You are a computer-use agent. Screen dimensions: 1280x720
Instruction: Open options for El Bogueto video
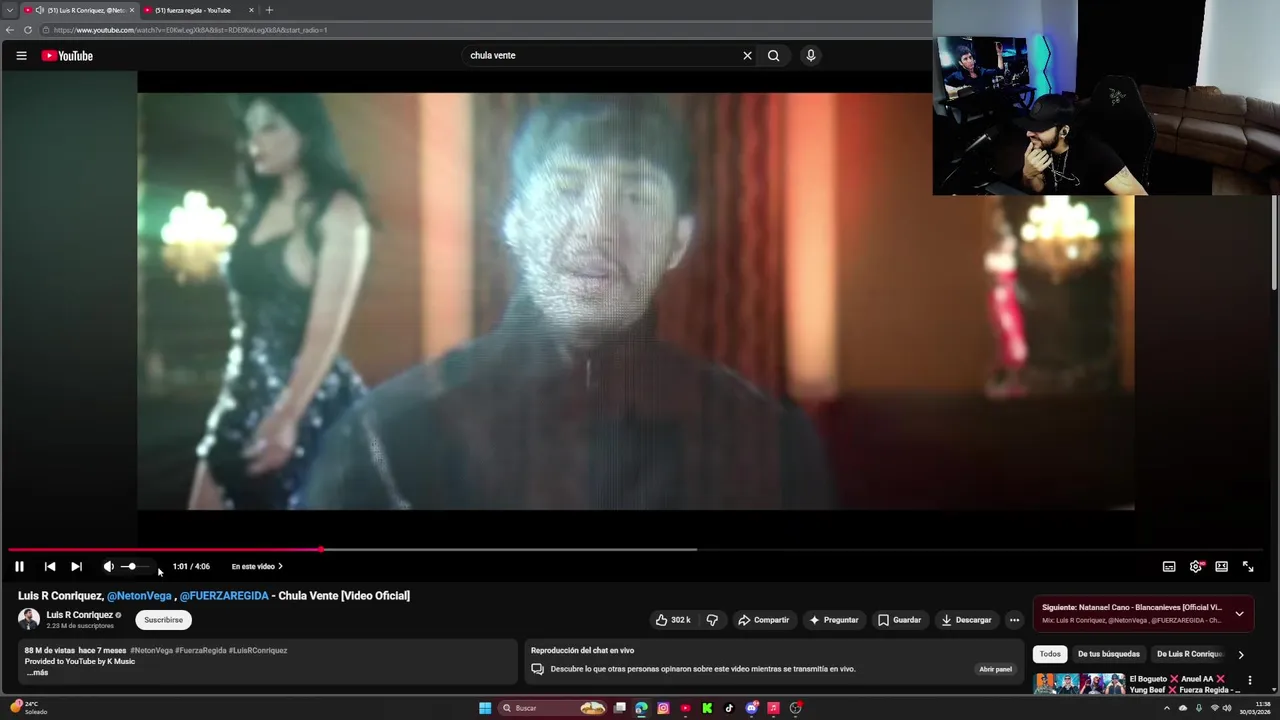click(1249, 681)
